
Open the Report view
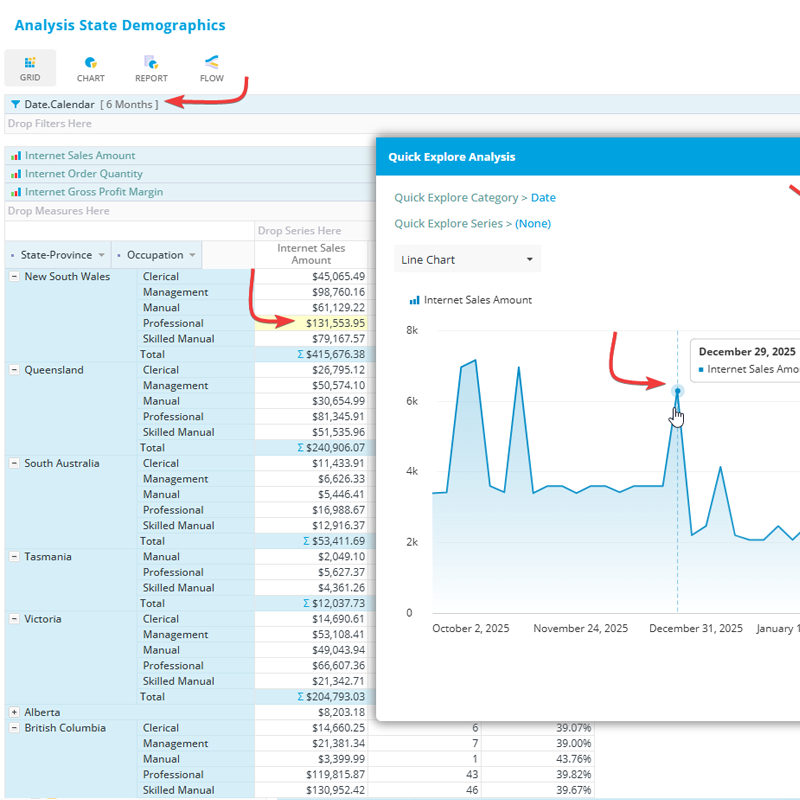pos(151,67)
